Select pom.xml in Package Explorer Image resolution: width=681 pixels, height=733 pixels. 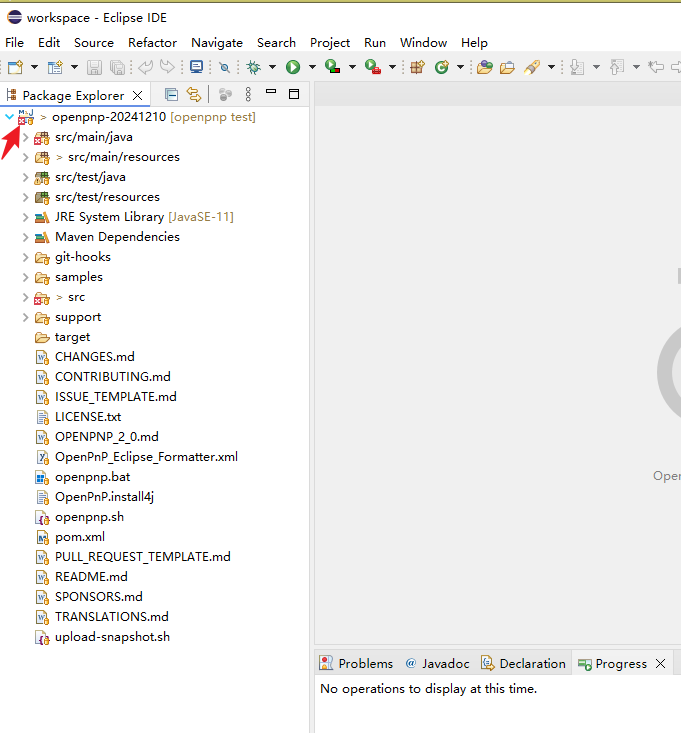(x=79, y=537)
